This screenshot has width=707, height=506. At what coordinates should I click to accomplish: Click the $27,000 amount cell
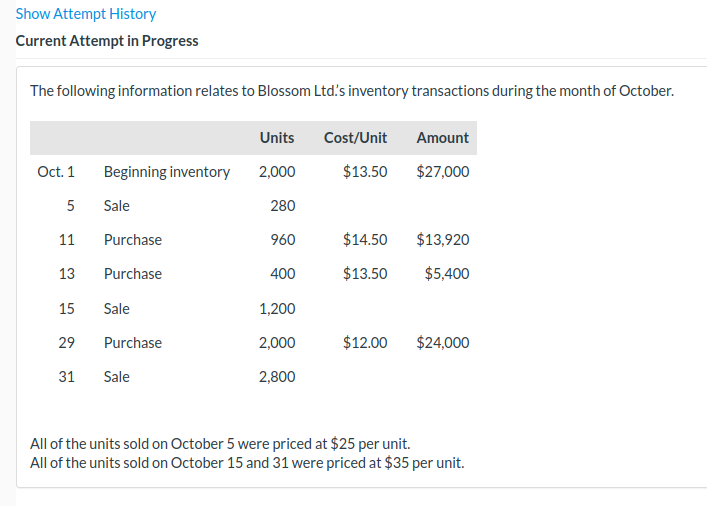pyautogui.click(x=442, y=172)
